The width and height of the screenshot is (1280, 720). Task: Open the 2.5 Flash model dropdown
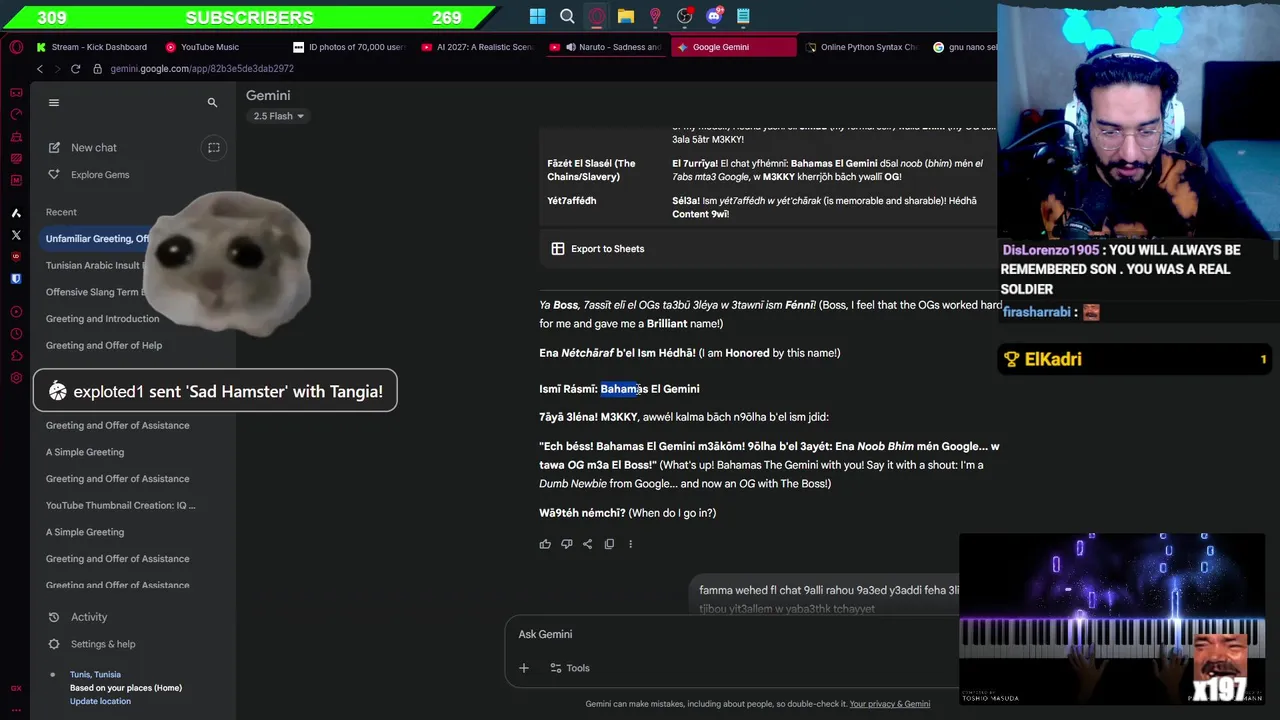click(x=278, y=116)
